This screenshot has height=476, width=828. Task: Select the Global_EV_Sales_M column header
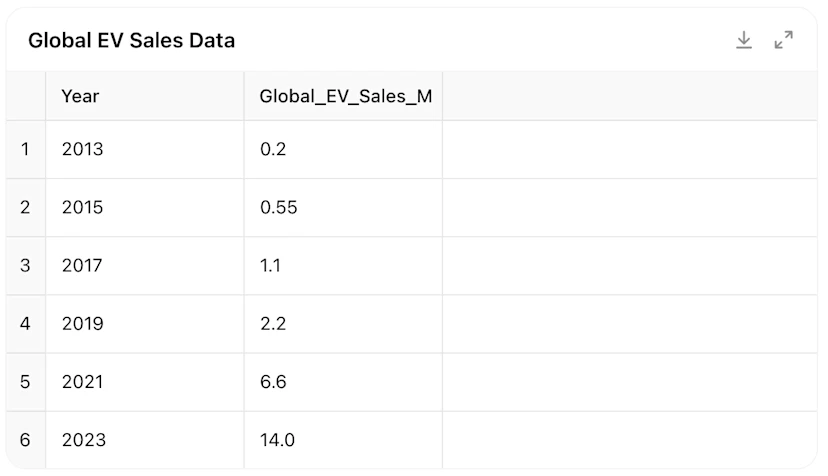pyautogui.click(x=345, y=96)
